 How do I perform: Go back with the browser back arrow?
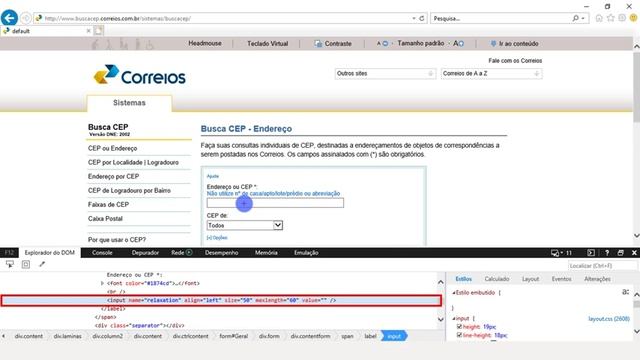click(x=9, y=18)
